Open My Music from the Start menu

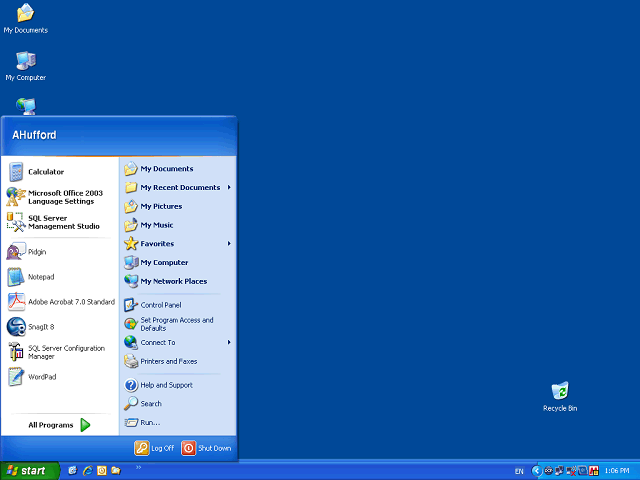[x=178, y=225]
